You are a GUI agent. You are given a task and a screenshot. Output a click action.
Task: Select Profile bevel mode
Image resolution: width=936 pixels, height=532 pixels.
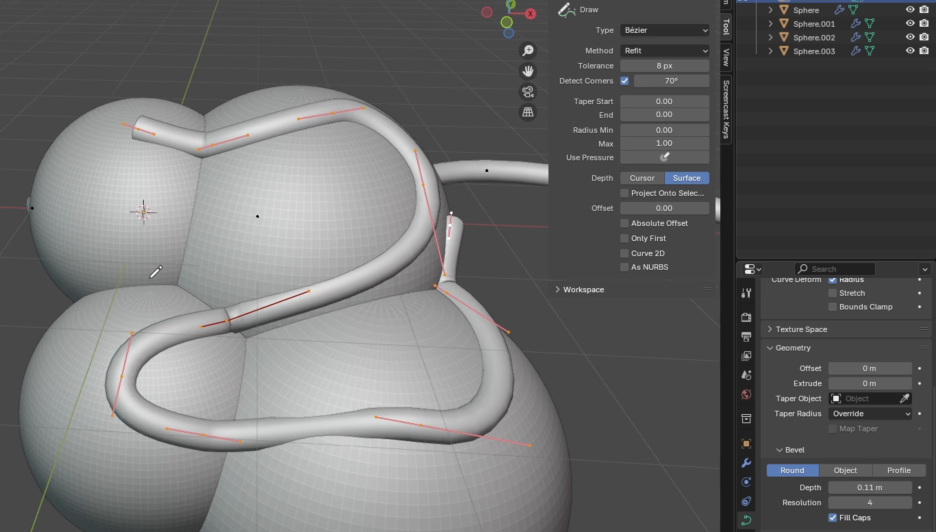tap(899, 471)
